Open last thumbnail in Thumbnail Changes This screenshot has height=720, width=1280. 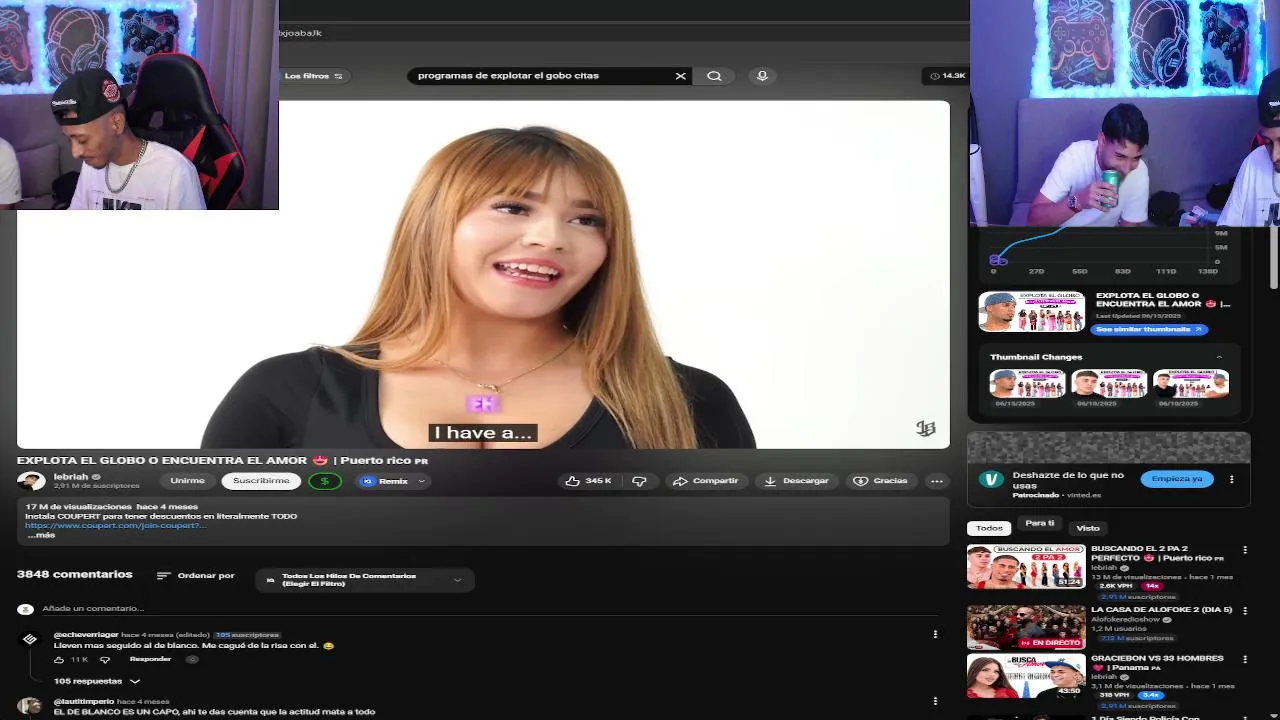click(1190, 384)
